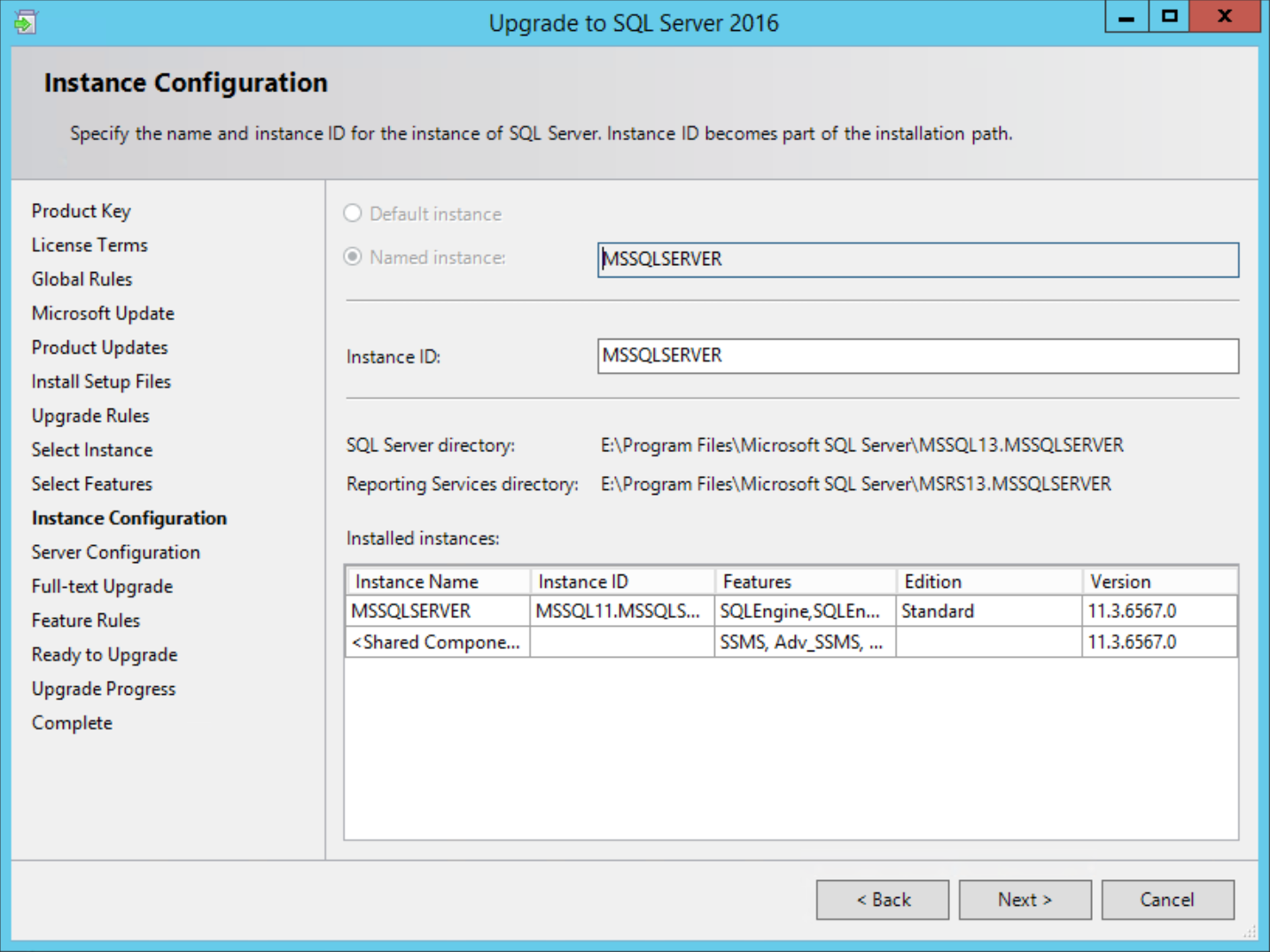Select Complete in sidebar
Viewport: 1270px width, 952px height.
point(72,722)
